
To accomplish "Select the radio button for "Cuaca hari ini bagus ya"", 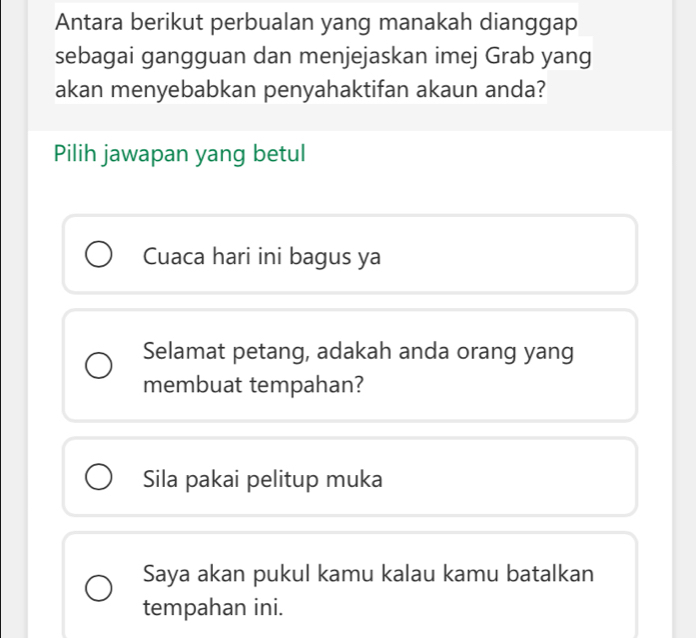I will click(98, 256).
